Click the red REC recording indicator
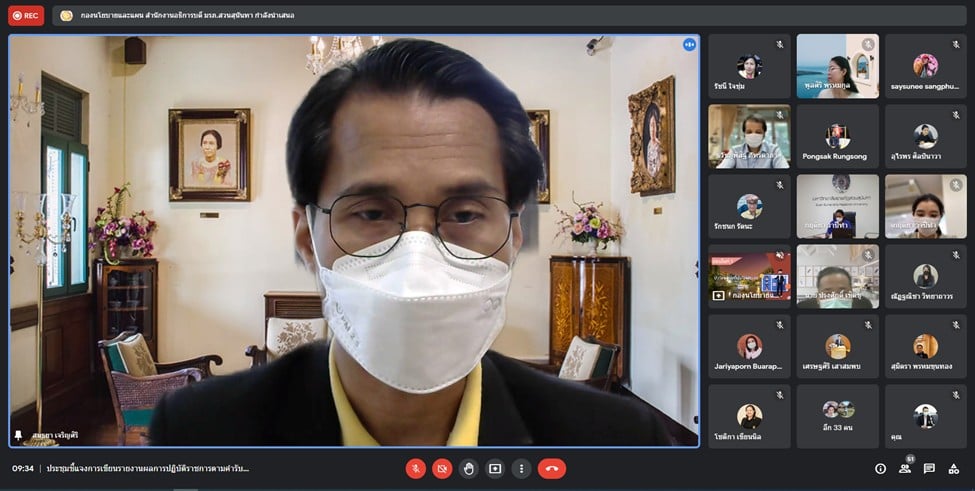975x491 pixels. click(x=26, y=15)
